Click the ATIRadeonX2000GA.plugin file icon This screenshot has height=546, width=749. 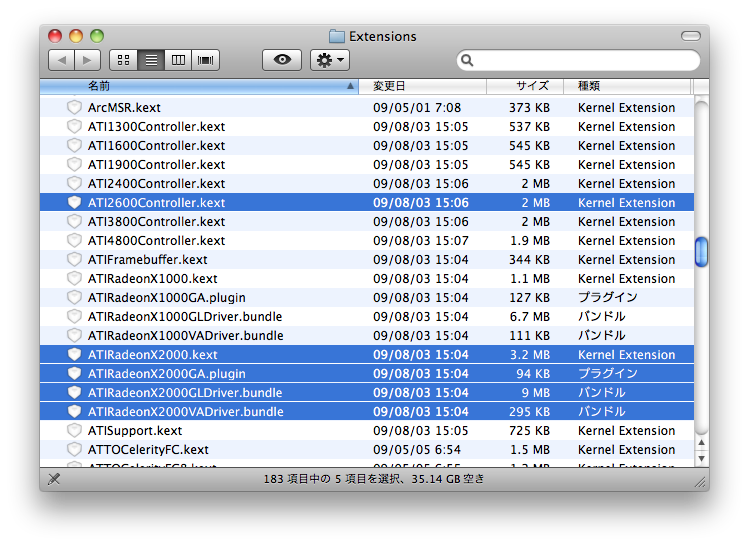[x=74, y=374]
